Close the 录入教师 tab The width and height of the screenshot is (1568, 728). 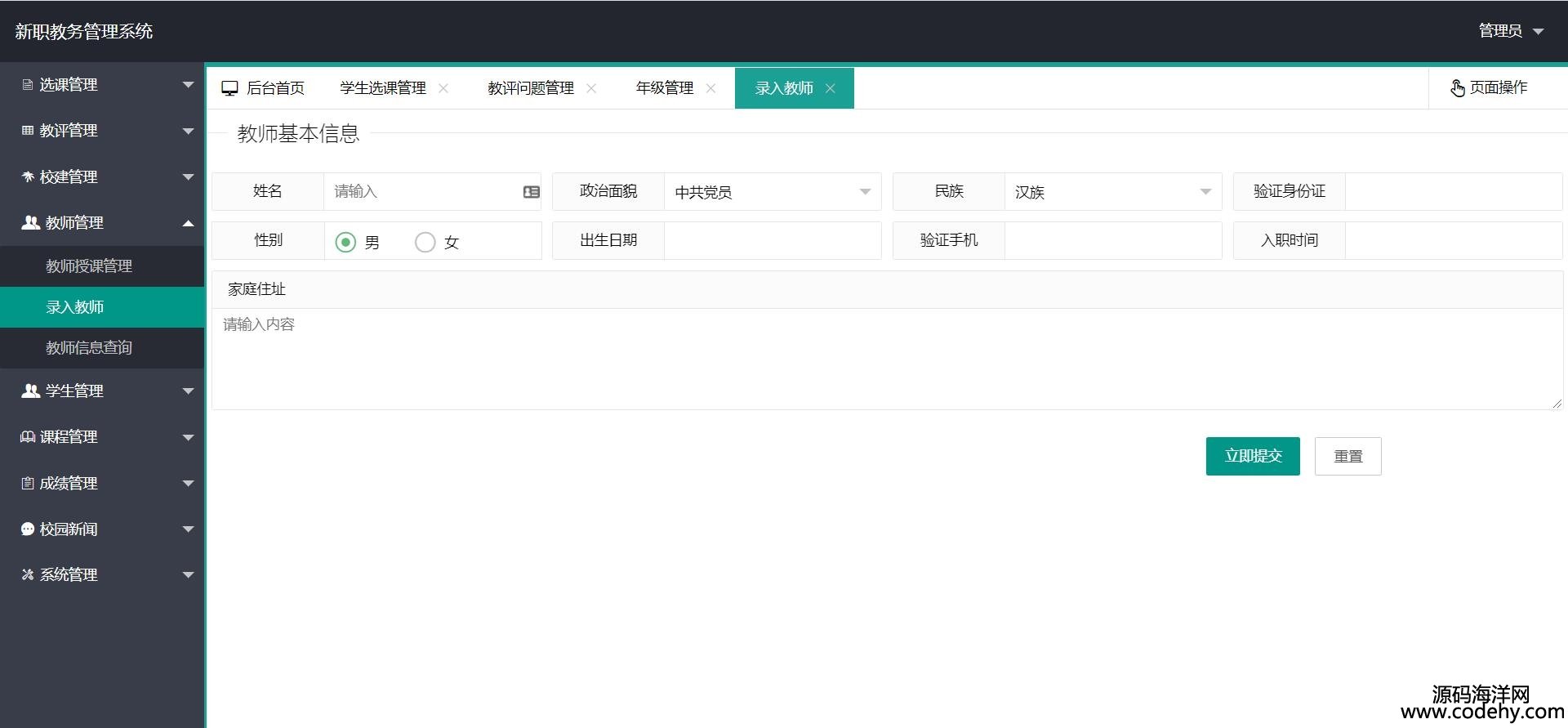[830, 88]
